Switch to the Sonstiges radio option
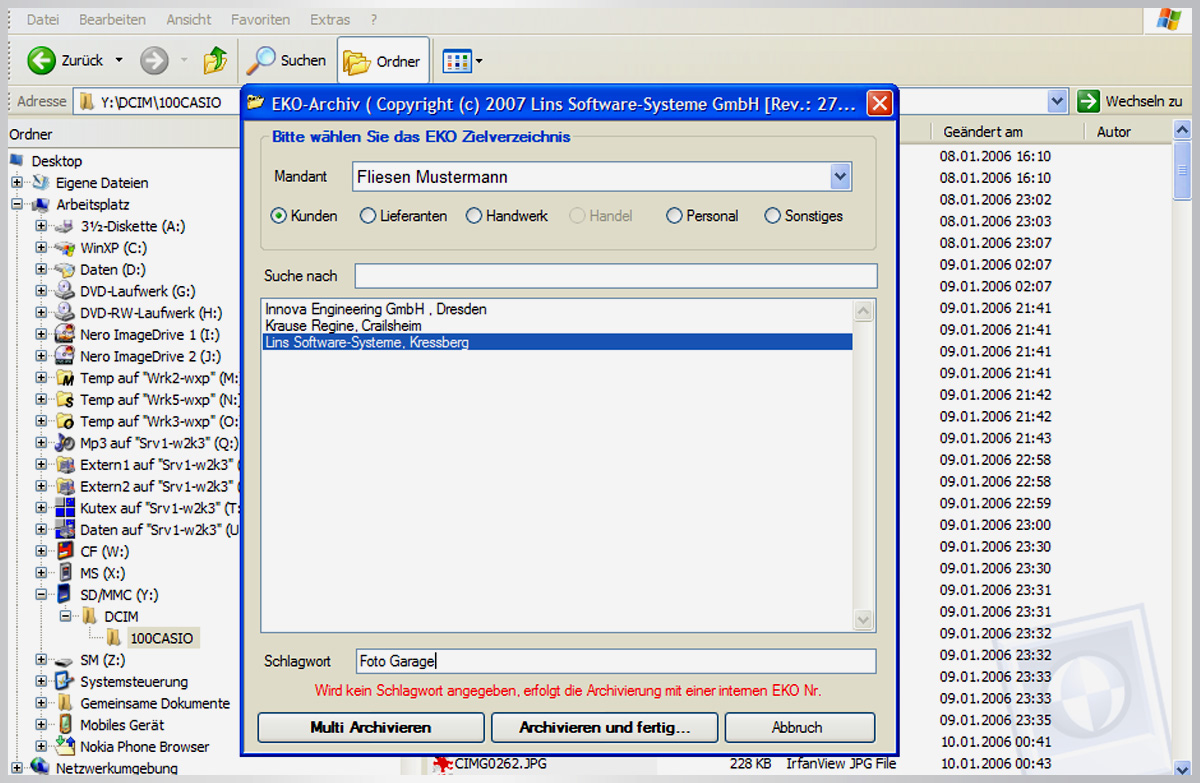This screenshot has height=783, width=1200. [x=772, y=216]
